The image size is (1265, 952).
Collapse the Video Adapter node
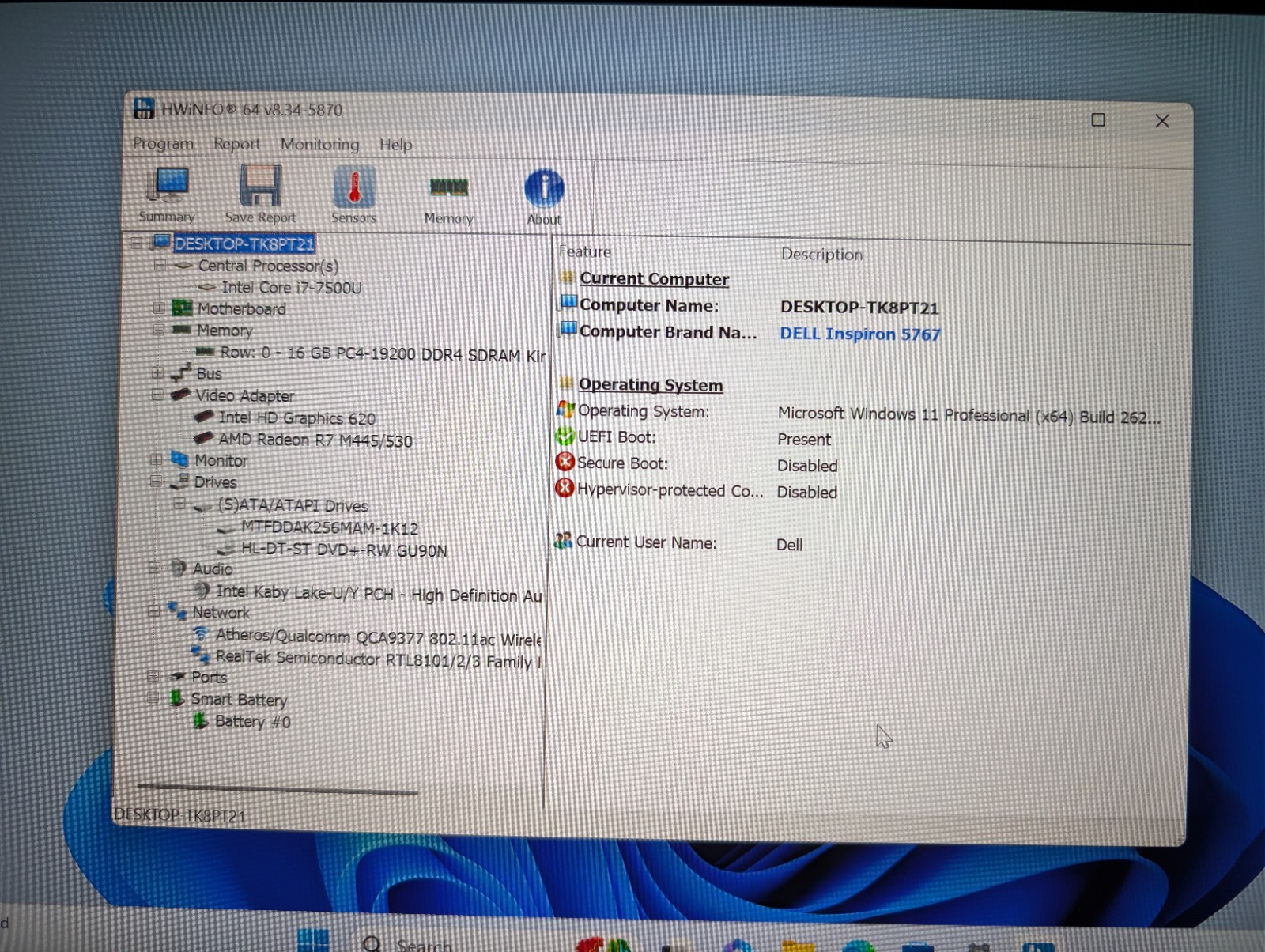pos(157,394)
